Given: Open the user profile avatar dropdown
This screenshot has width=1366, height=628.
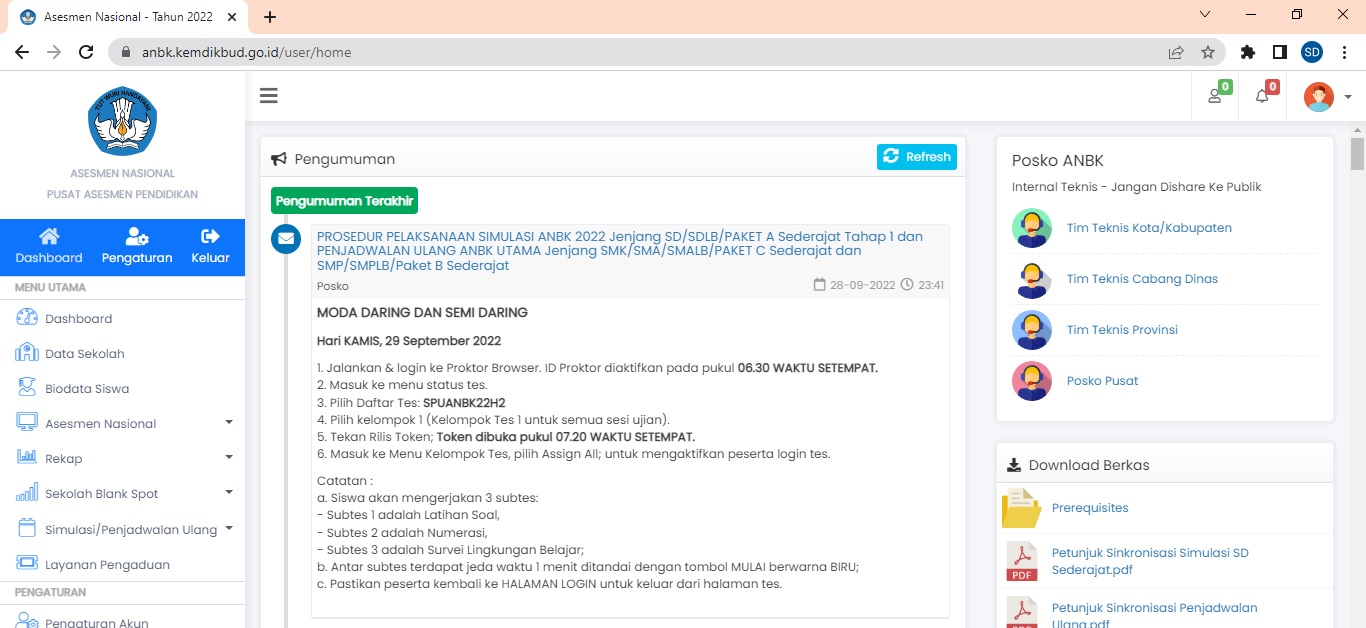Looking at the screenshot, I should pyautogui.click(x=1327, y=97).
